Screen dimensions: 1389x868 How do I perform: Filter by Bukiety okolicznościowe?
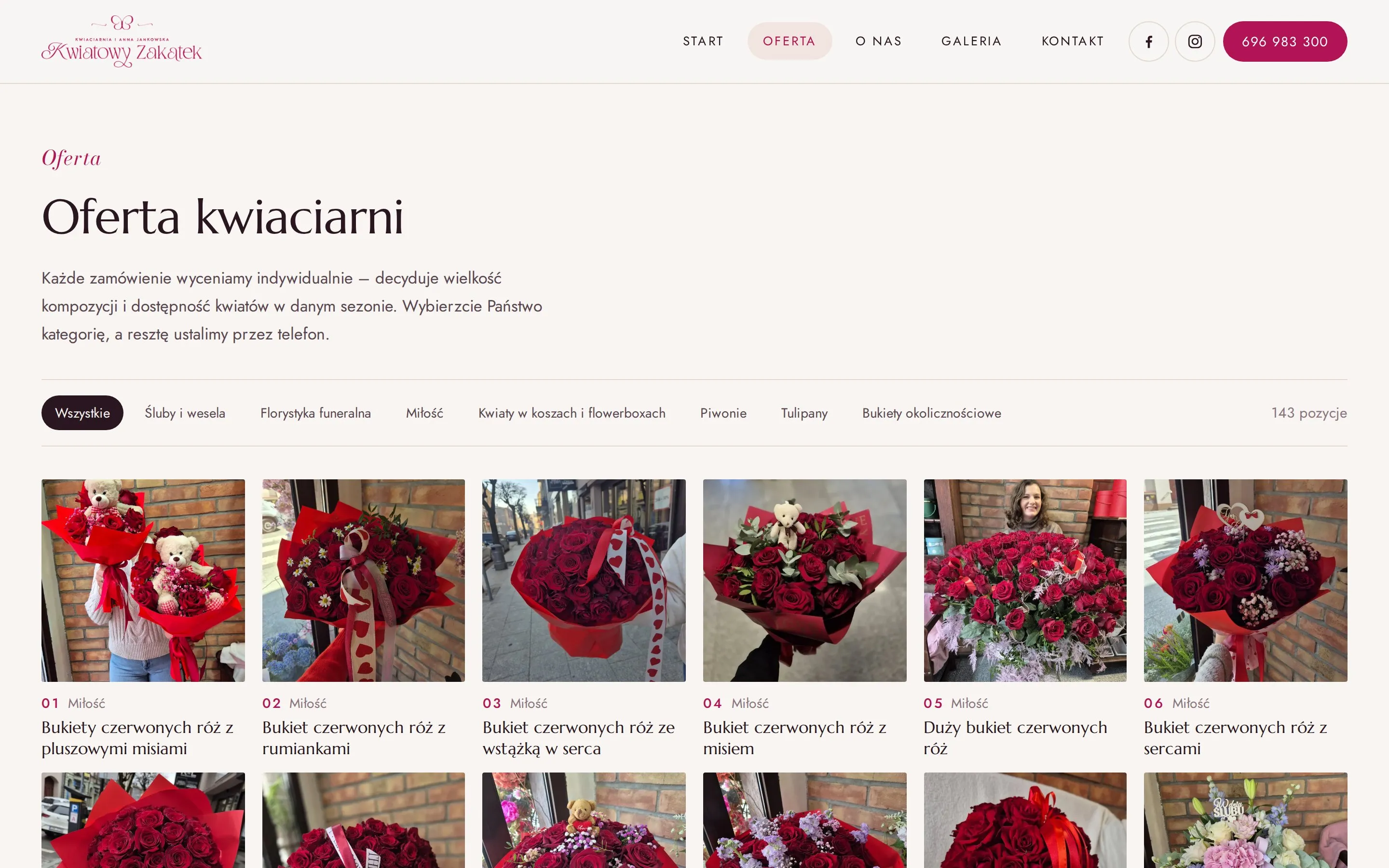coord(932,413)
